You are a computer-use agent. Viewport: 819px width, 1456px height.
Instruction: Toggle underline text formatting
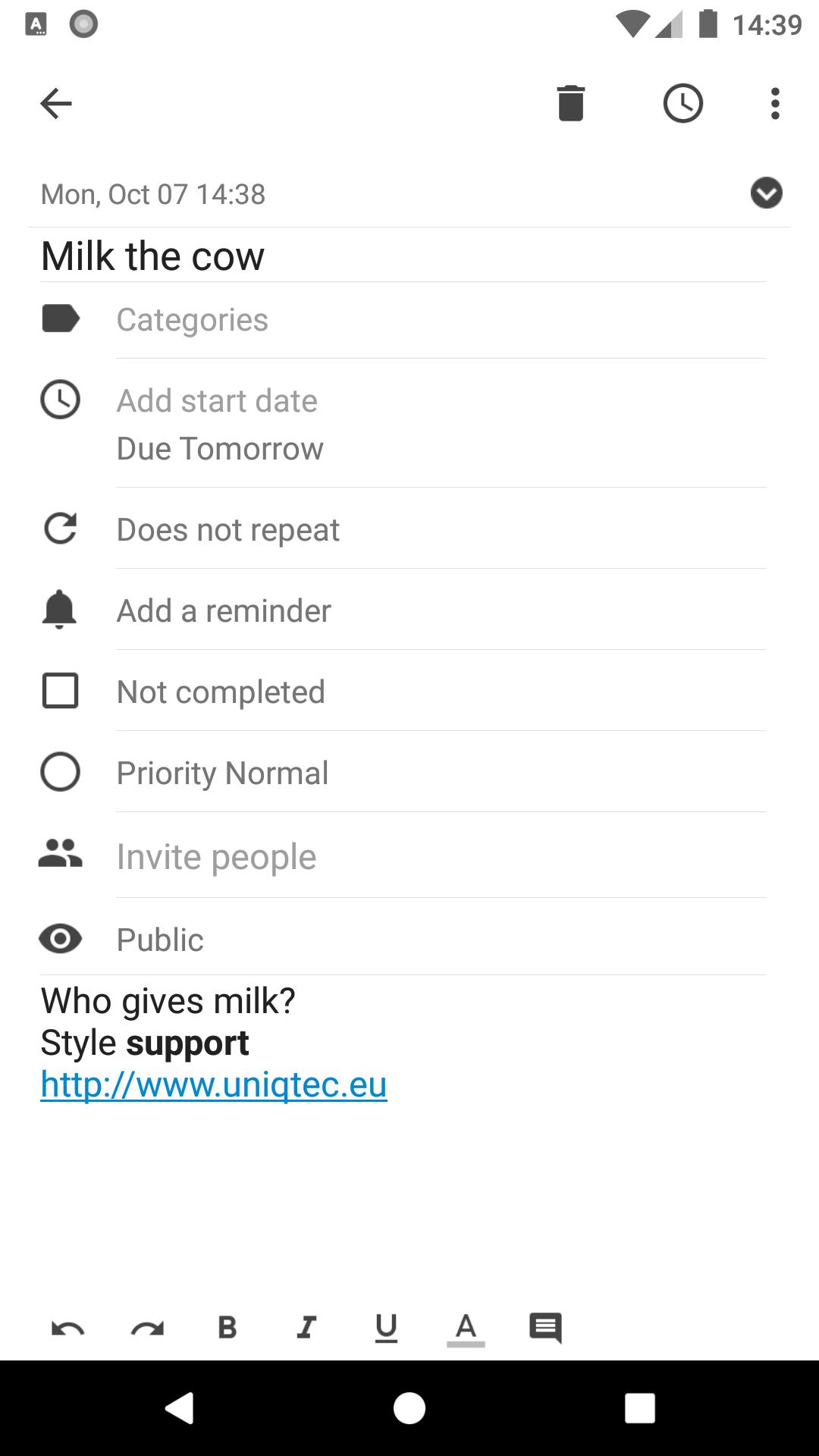[x=386, y=1327]
